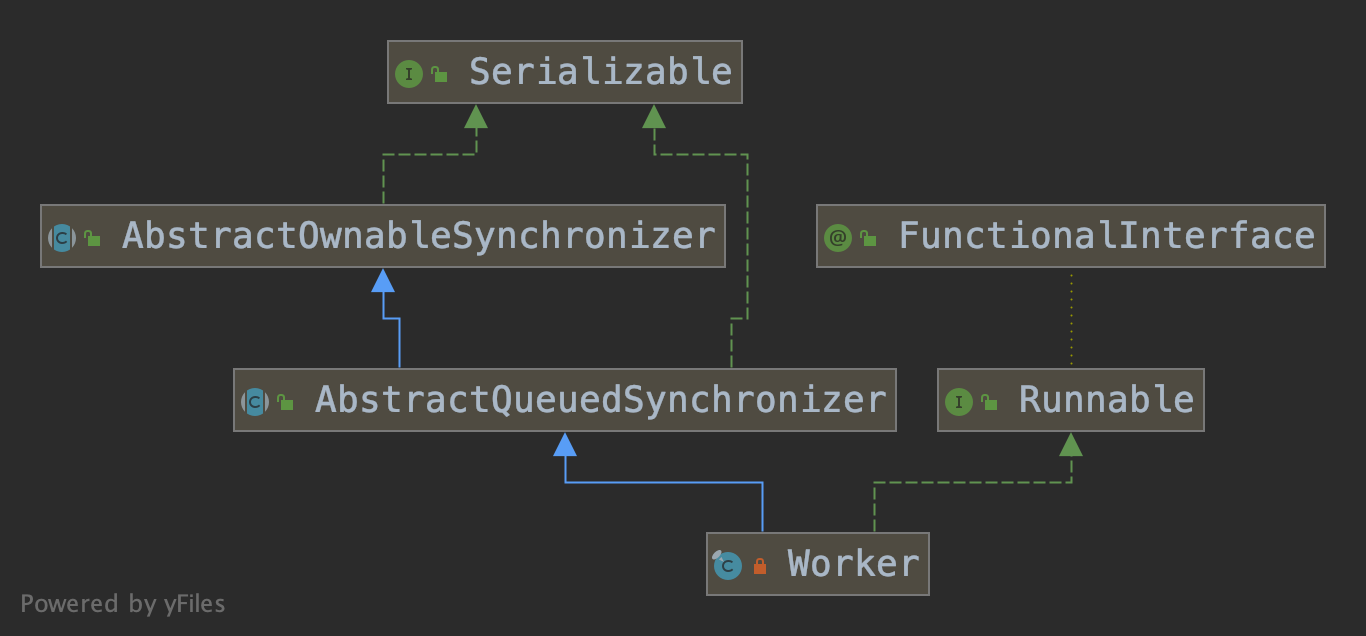Viewport: 1366px width, 636px height.
Task: Click the AbstractOwnableSynchronizer class icon
Action: coord(62,238)
